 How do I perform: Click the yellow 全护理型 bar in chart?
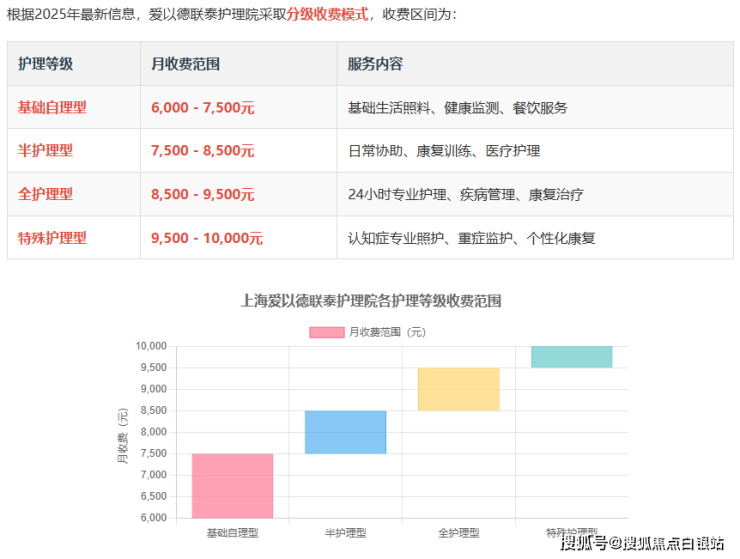(459, 389)
